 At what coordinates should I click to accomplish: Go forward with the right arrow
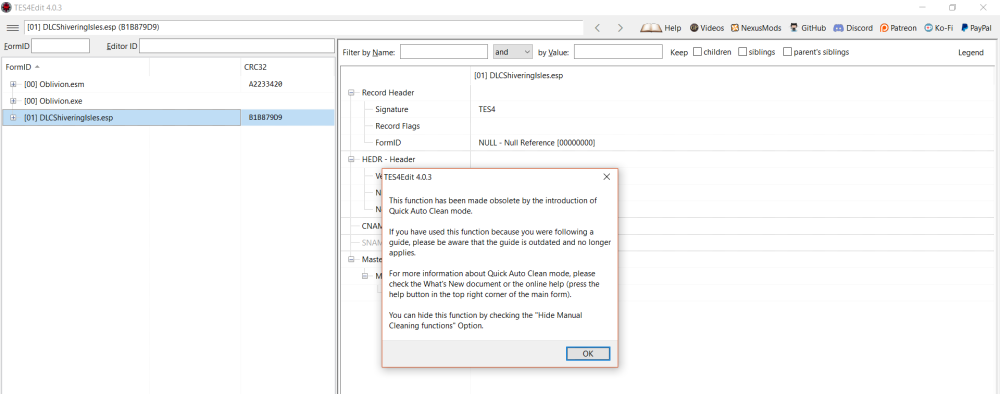coord(620,28)
